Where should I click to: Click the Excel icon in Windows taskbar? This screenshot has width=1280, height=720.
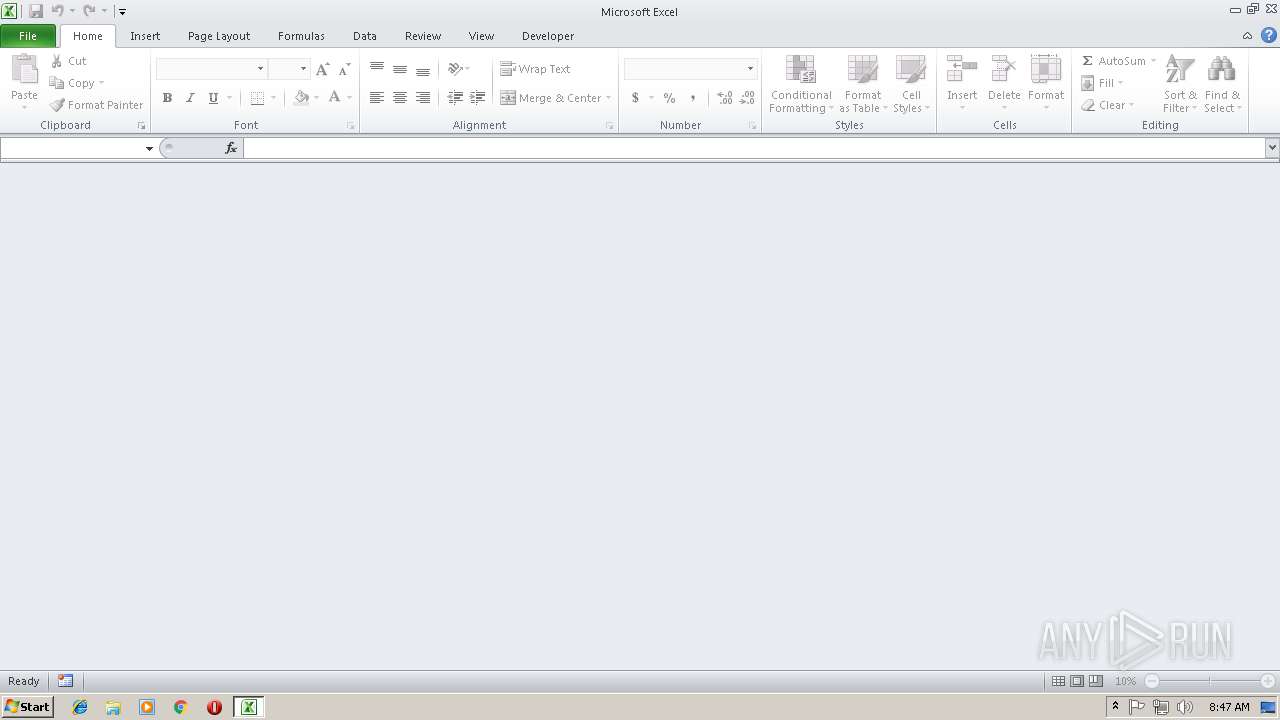tap(248, 707)
